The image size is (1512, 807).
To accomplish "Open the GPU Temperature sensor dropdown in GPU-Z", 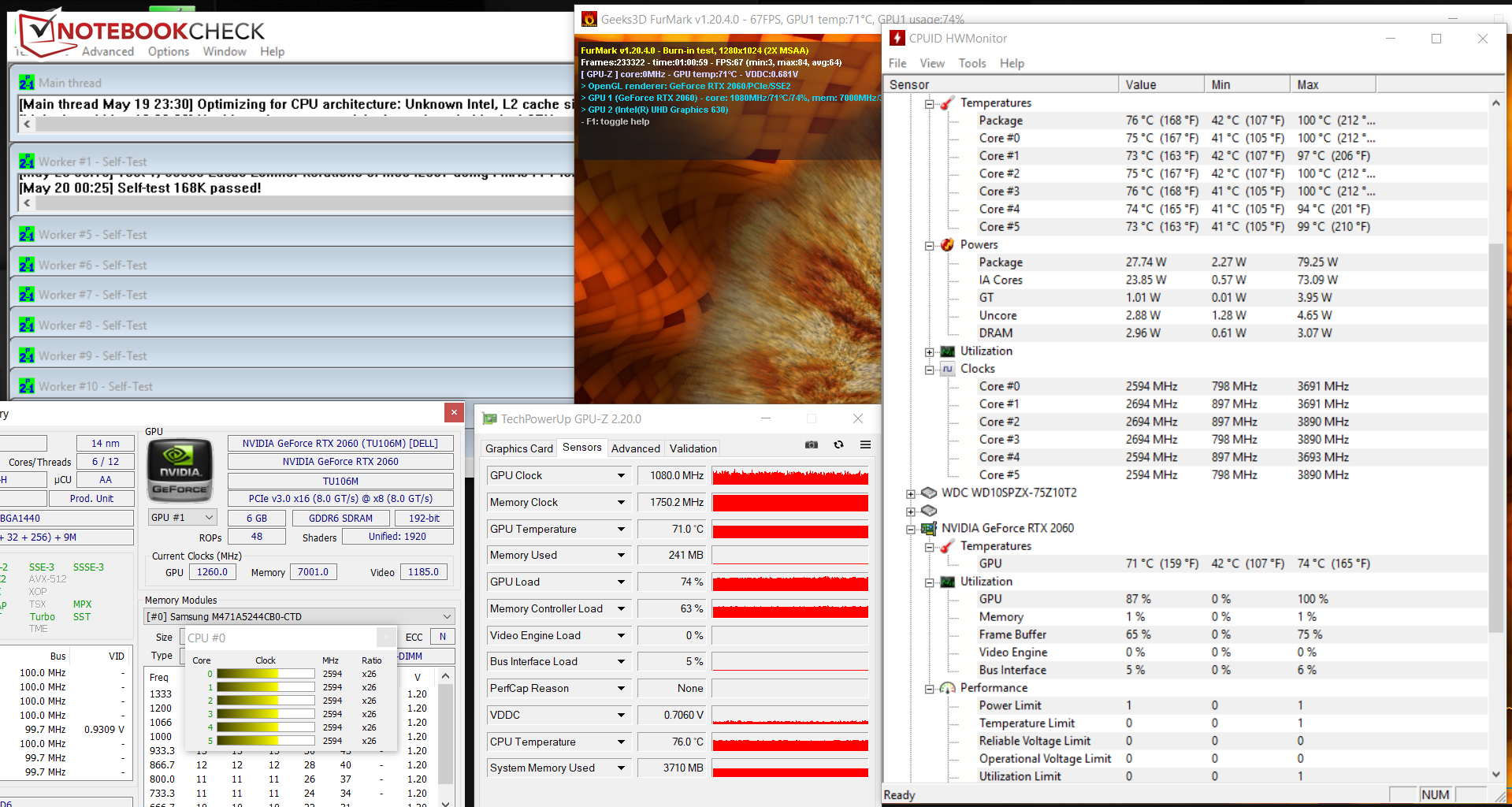I will click(621, 529).
